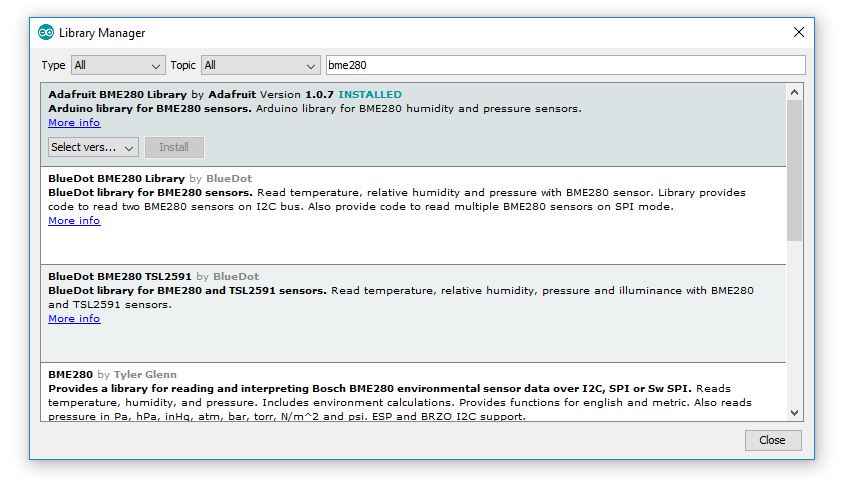Click 'Provides a library for reading' description text
This screenshot has width=844, height=484.
point(370,388)
